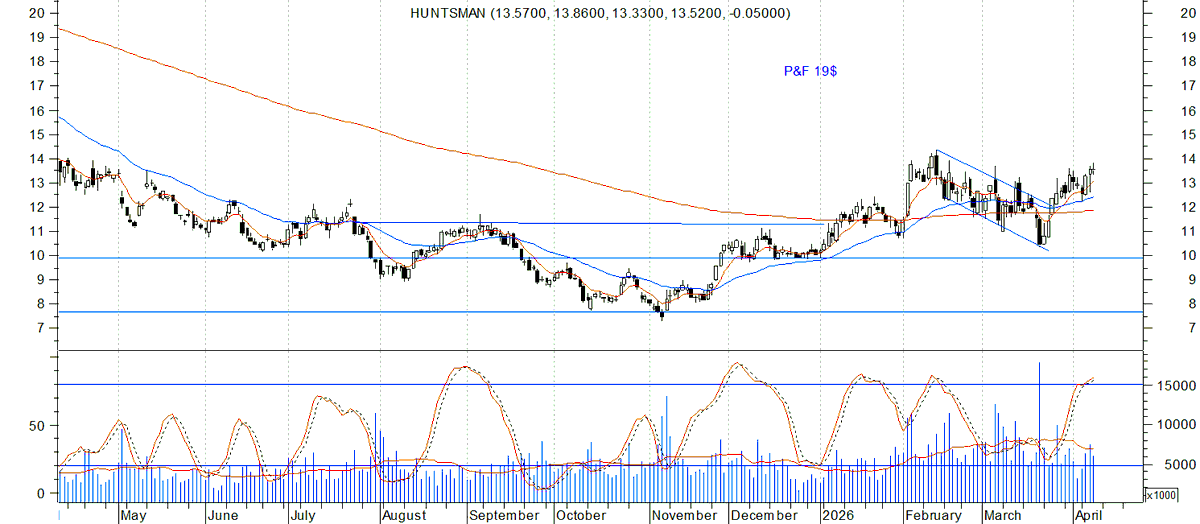Select the "June" label on time axis
This screenshot has width=1200, height=524.
[x=222, y=516]
